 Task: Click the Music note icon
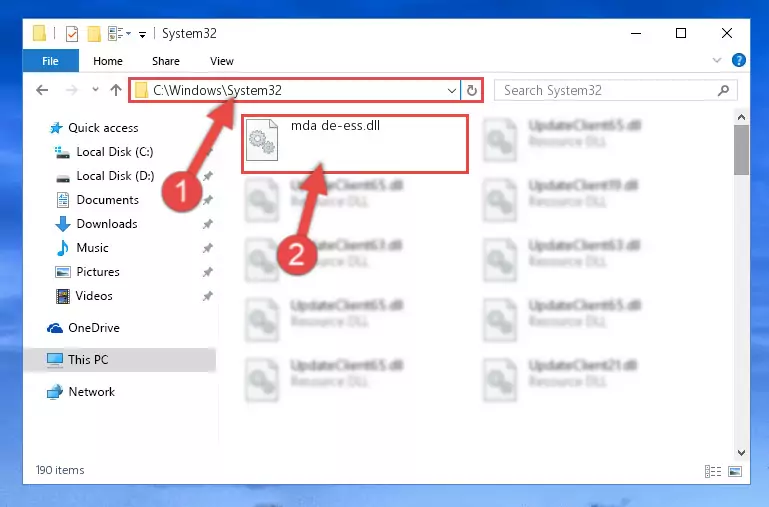click(x=62, y=248)
